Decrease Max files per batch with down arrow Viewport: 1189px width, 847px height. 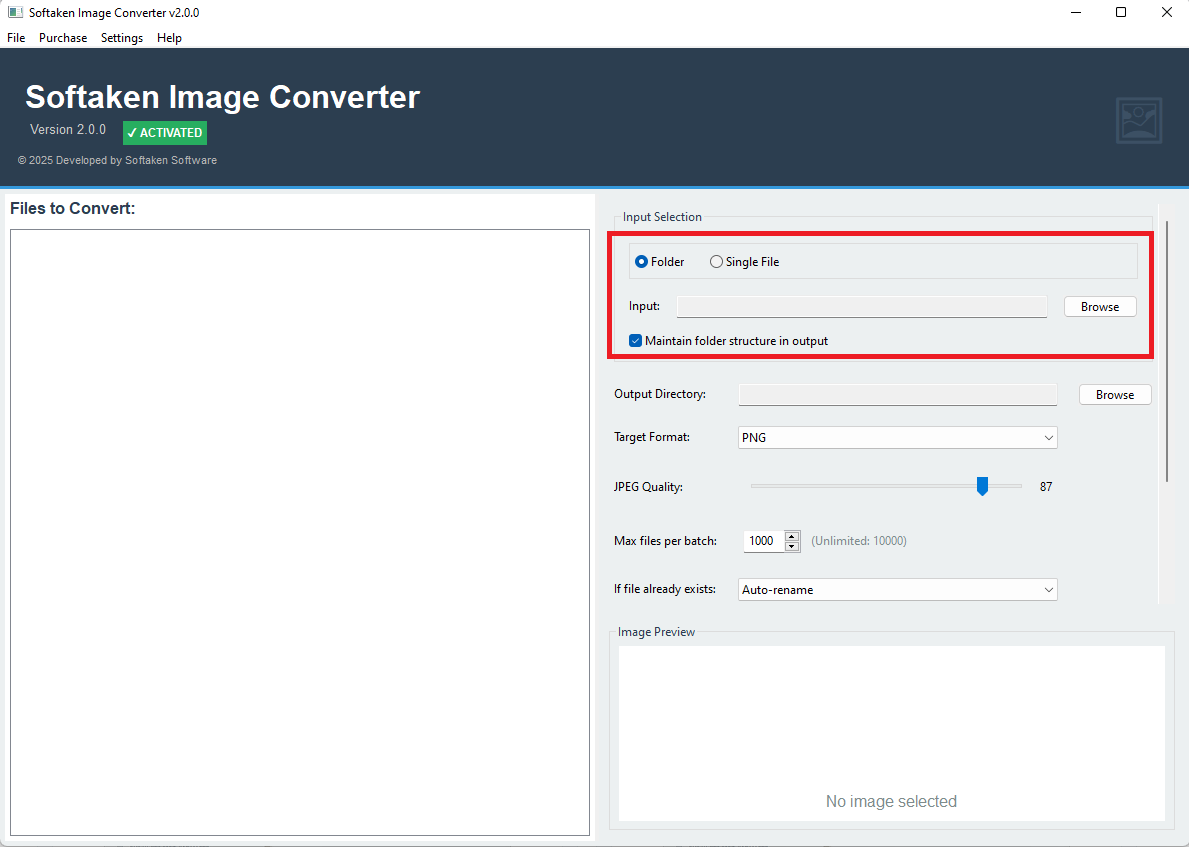792,546
